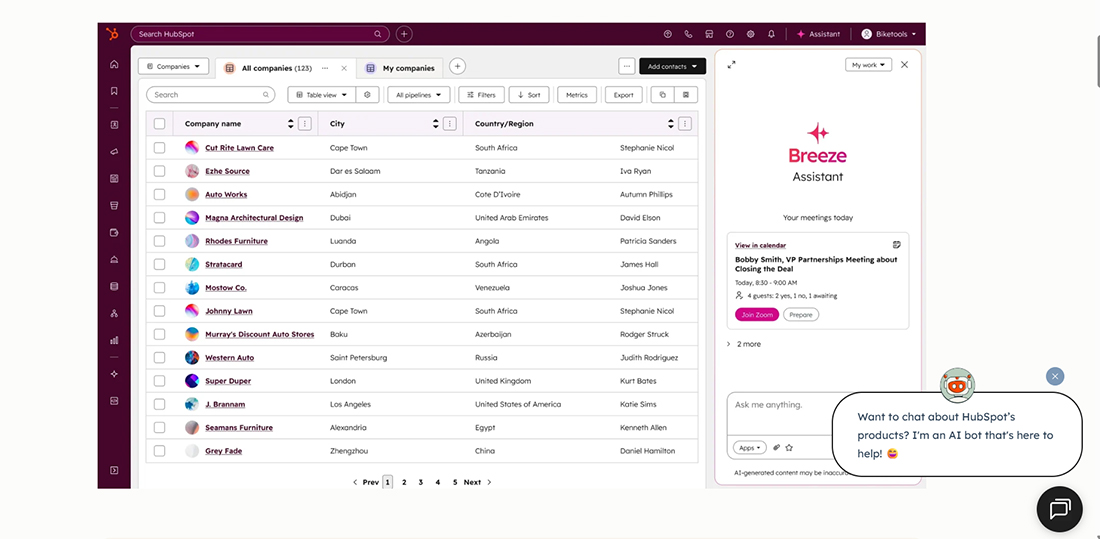Image resolution: width=1100 pixels, height=539 pixels.
Task: Open the Breeze sparkle sidebar icon
Action: point(114,374)
